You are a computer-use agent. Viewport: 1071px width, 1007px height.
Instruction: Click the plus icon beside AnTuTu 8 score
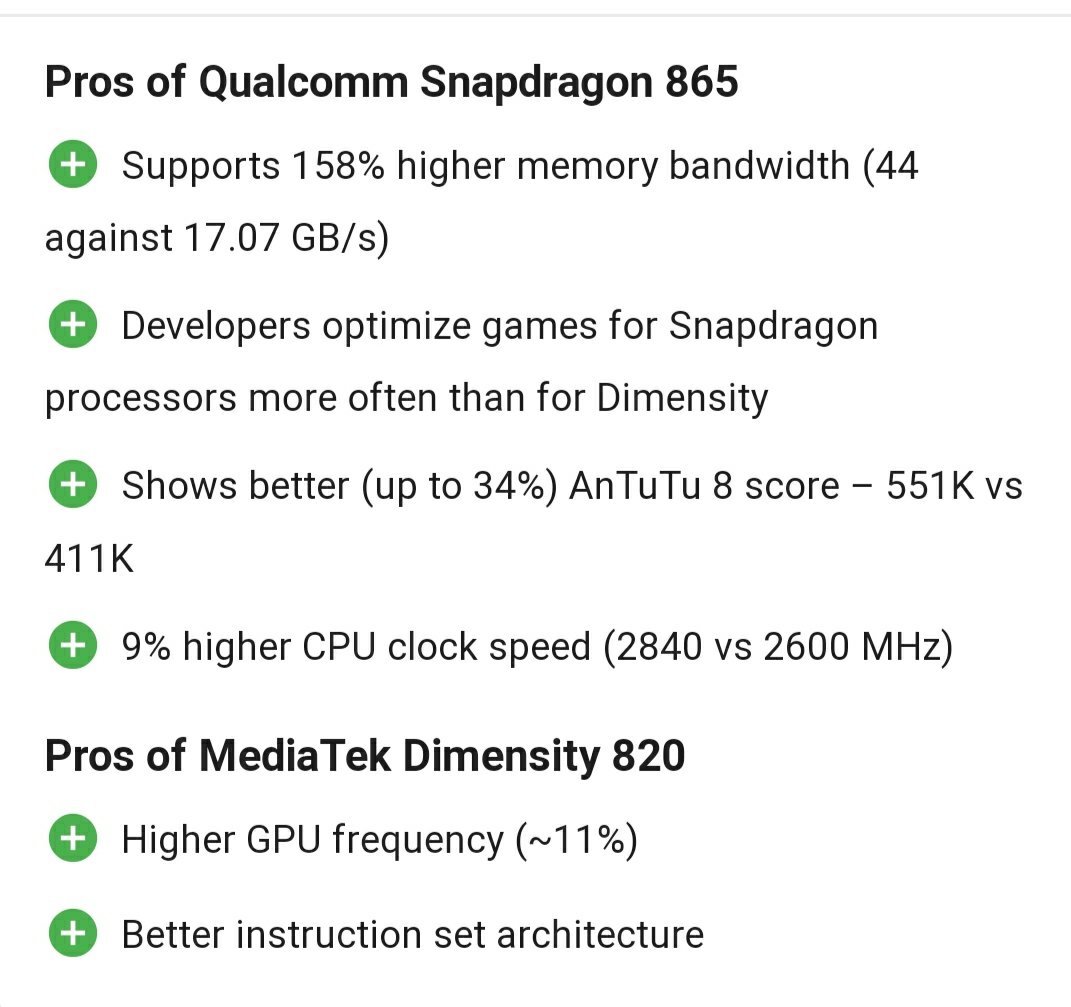click(x=72, y=484)
